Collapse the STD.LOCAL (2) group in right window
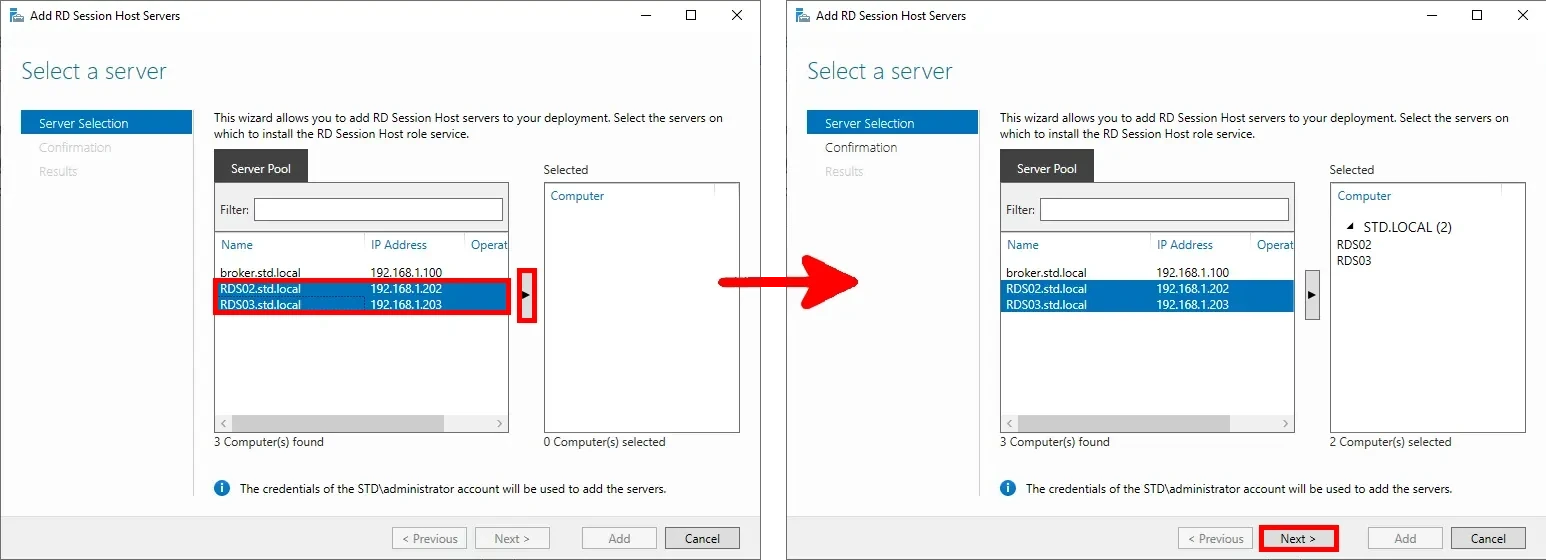The image size is (1546, 560). coord(1351,227)
